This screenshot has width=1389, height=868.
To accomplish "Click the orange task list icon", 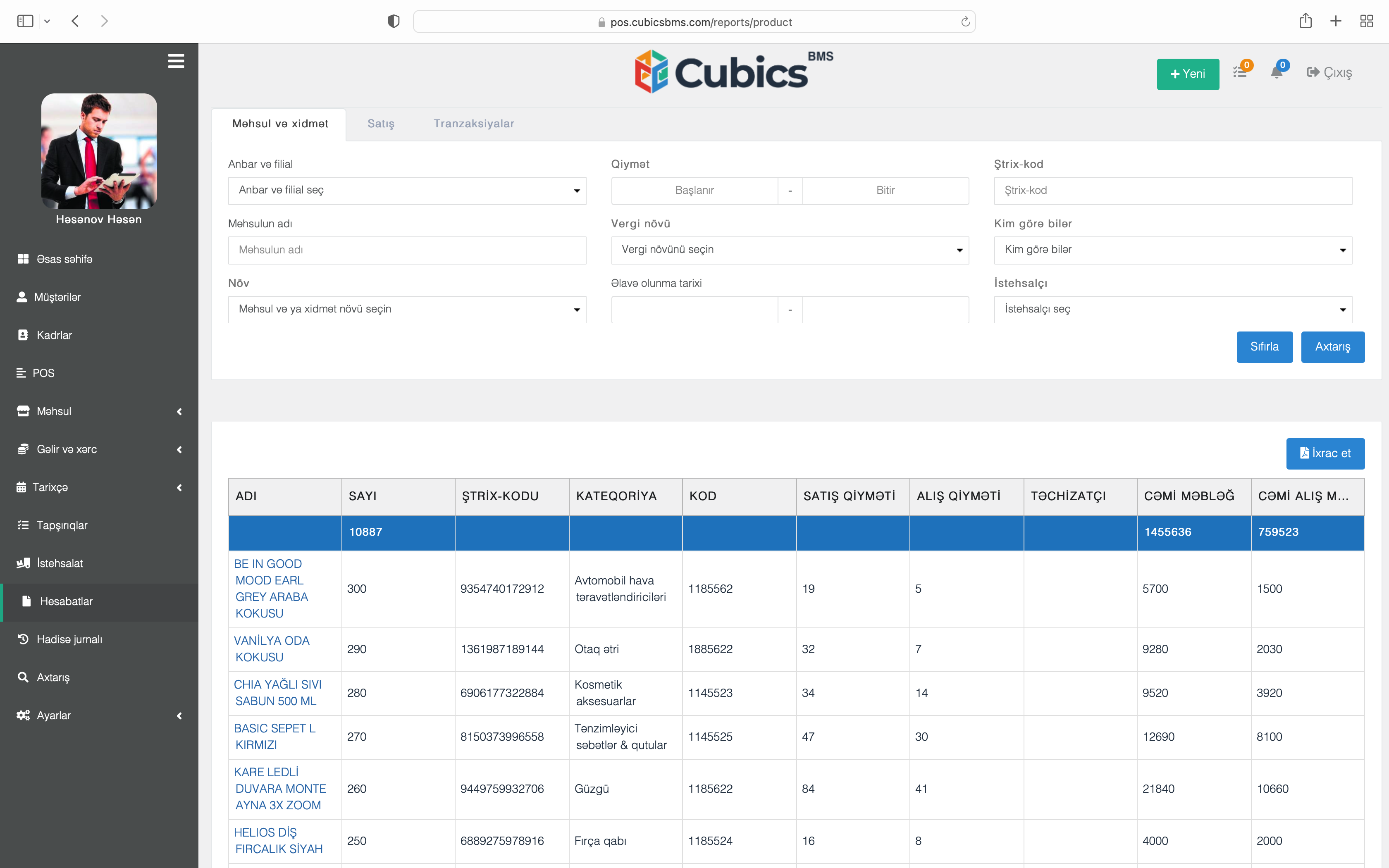I will (1240, 73).
